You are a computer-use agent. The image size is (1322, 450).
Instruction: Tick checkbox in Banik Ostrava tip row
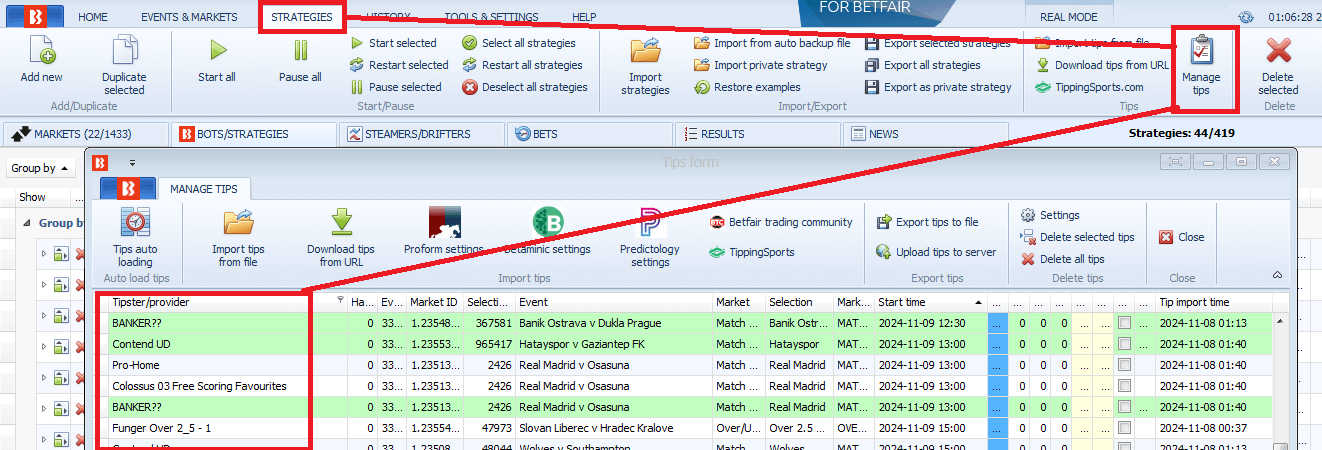coord(1125,323)
